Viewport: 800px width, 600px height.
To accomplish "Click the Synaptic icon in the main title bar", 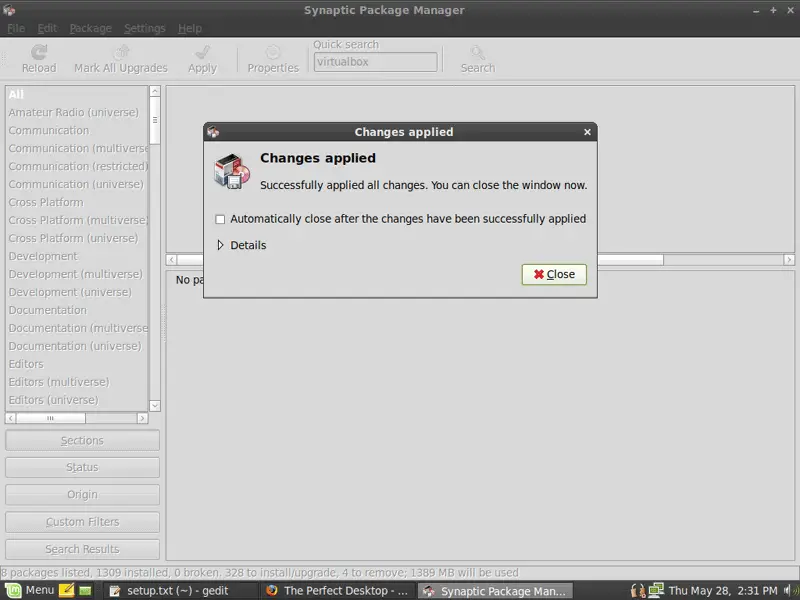I will pyautogui.click(x=9, y=10).
